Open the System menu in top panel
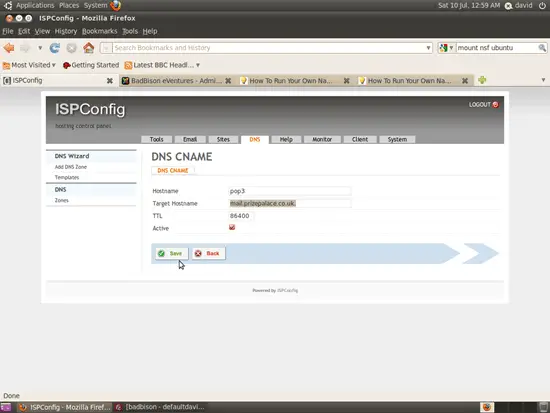Screen dimensions: 550x413 95,6
